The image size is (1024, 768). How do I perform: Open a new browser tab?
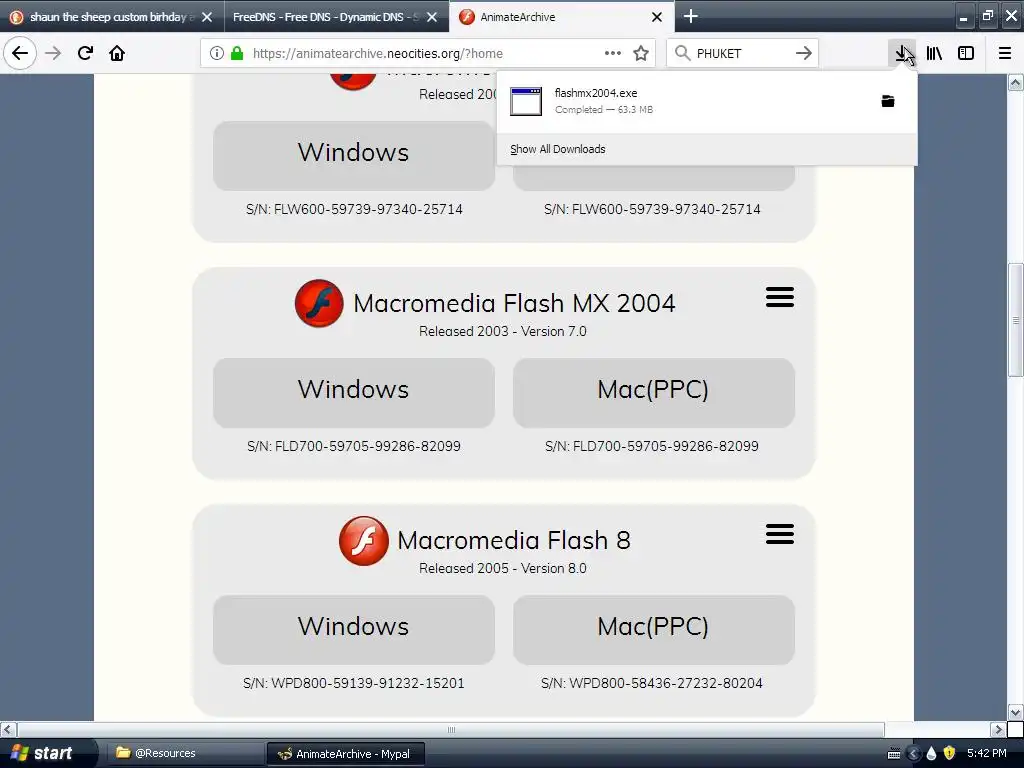pyautogui.click(x=691, y=16)
